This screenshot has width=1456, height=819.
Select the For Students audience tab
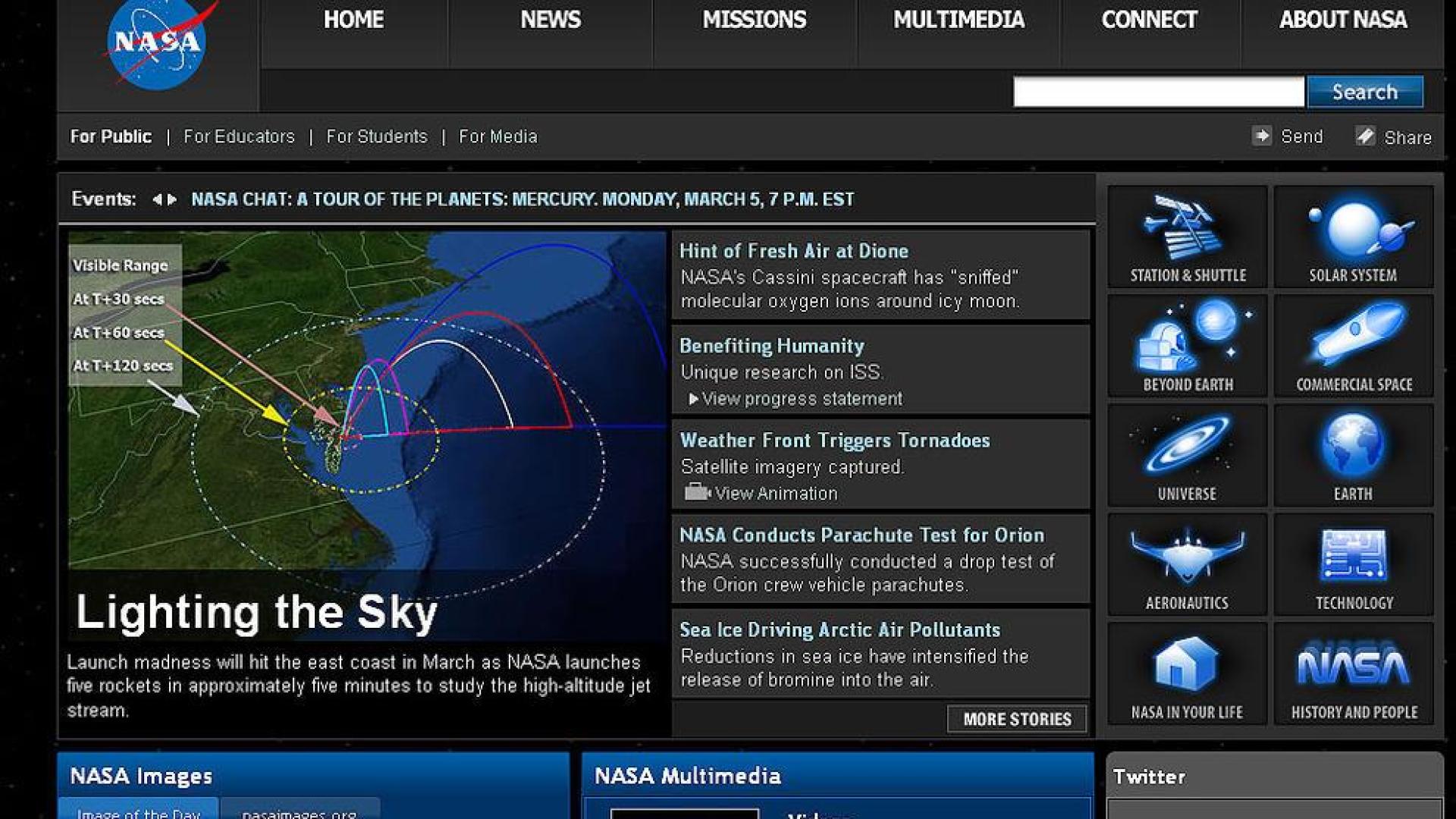[377, 136]
